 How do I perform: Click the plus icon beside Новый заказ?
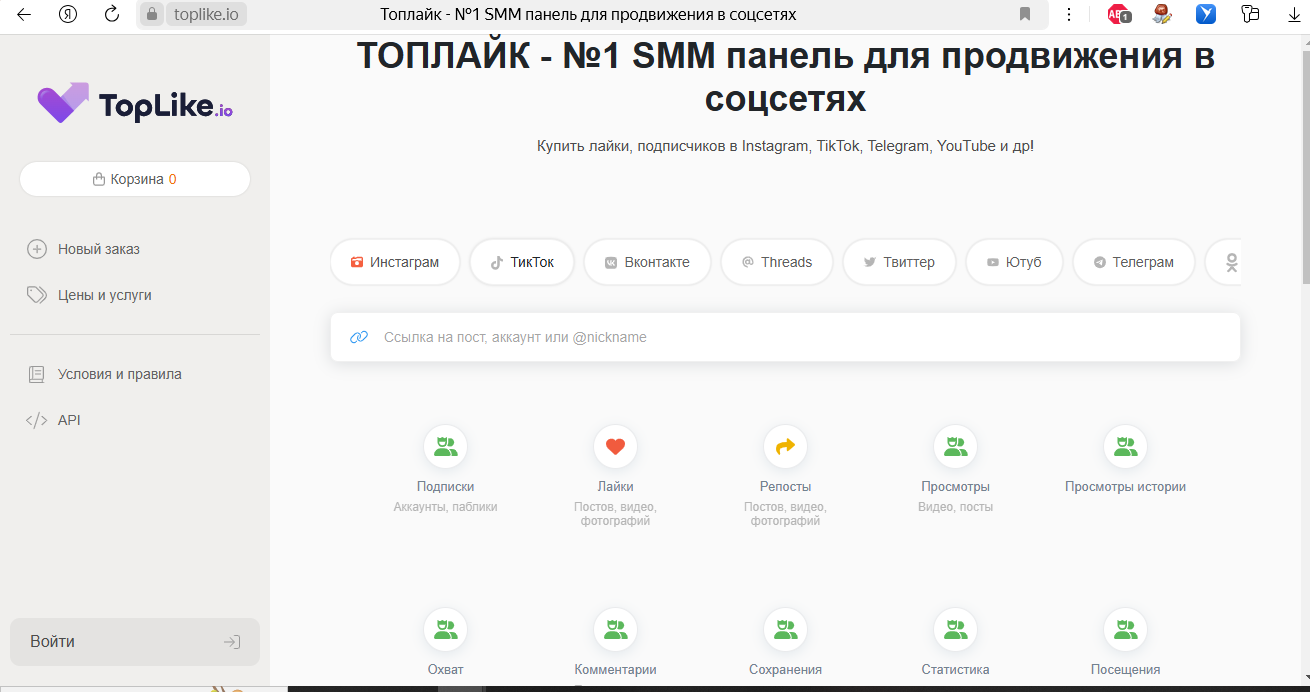(x=37, y=249)
